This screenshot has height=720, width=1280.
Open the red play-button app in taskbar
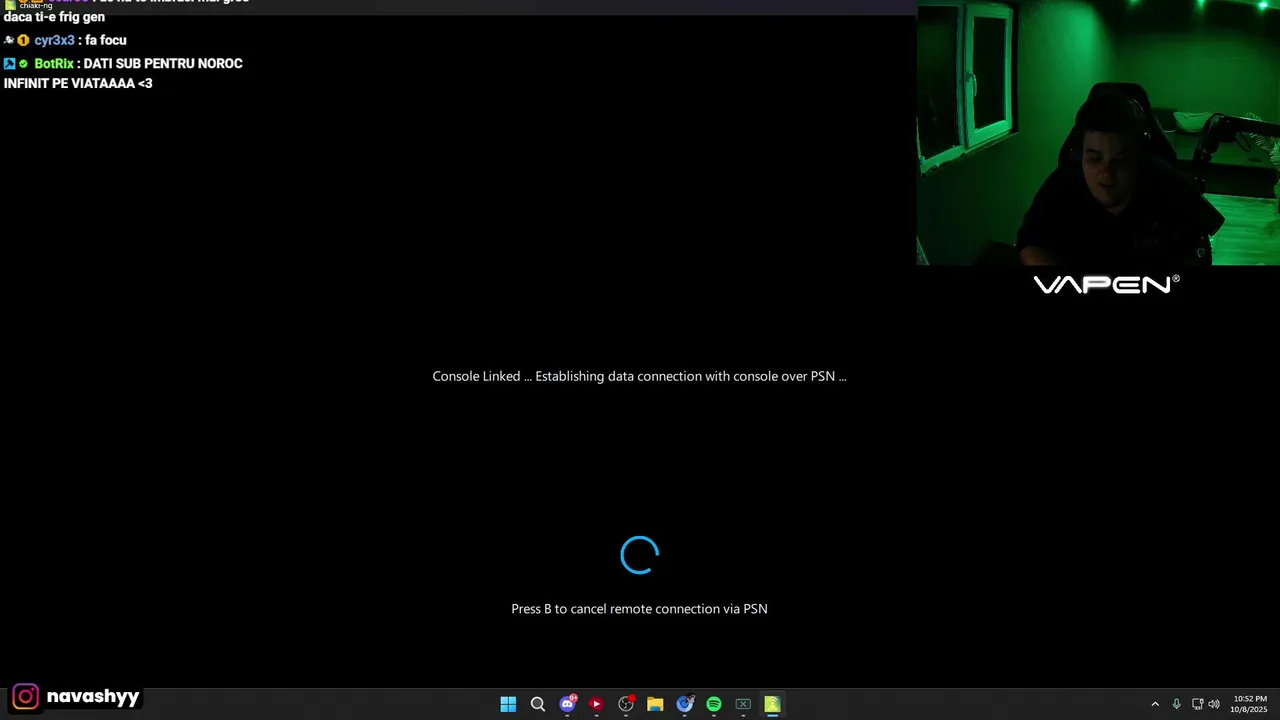click(596, 704)
